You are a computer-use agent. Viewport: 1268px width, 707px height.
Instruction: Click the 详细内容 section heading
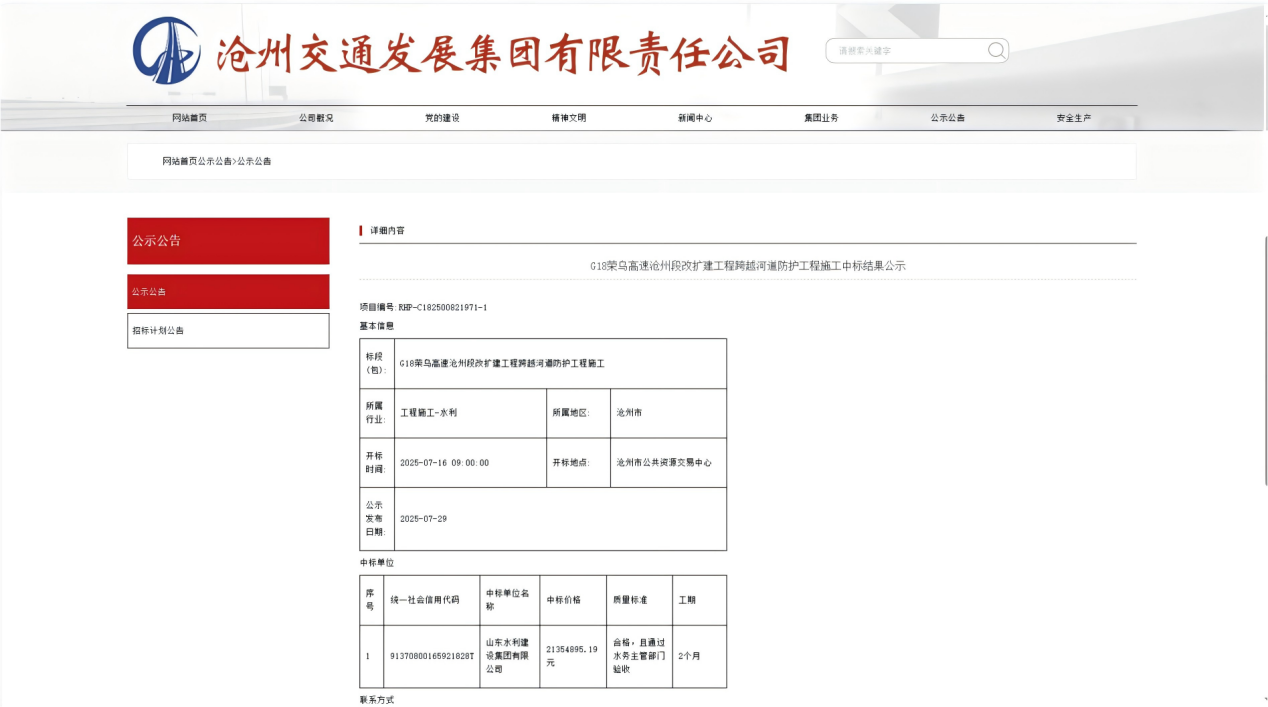point(388,229)
